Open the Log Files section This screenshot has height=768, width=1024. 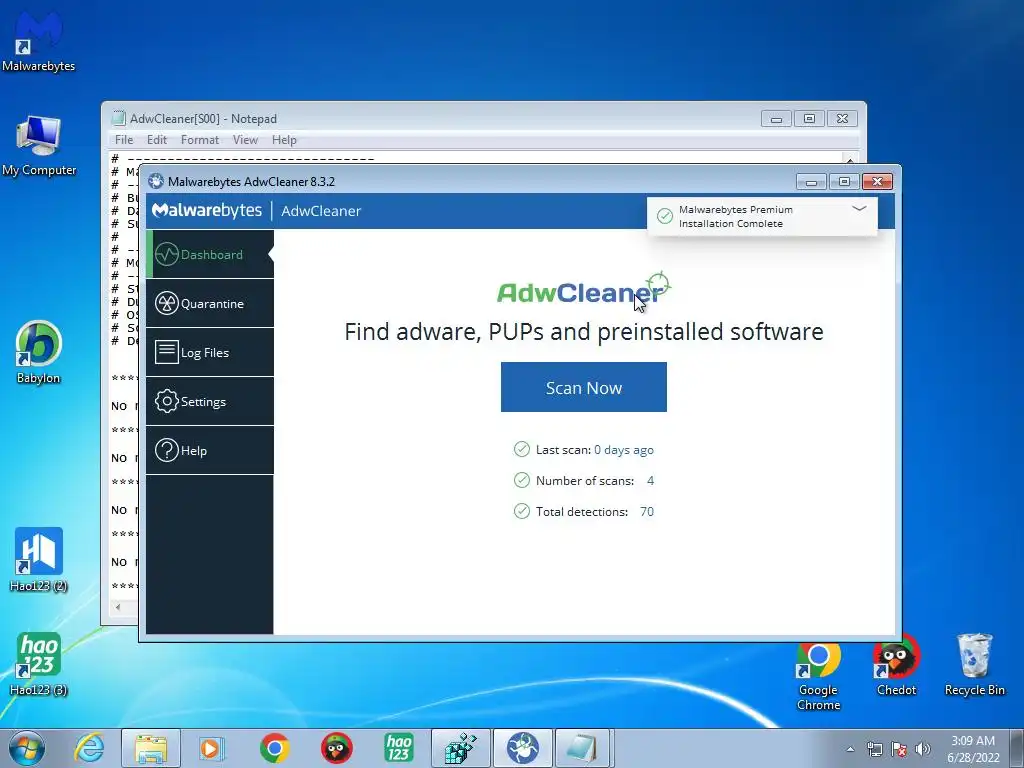click(210, 353)
